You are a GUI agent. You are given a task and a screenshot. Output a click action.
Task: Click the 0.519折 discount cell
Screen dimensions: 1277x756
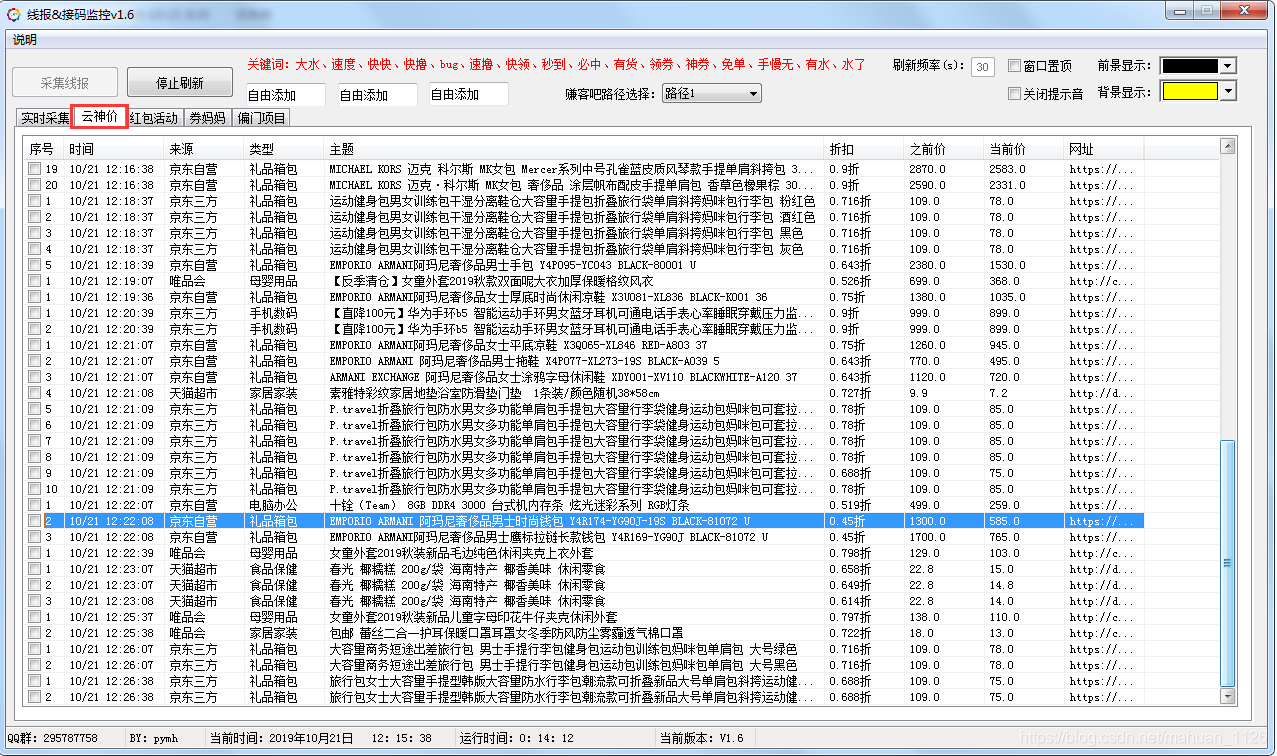pos(850,505)
